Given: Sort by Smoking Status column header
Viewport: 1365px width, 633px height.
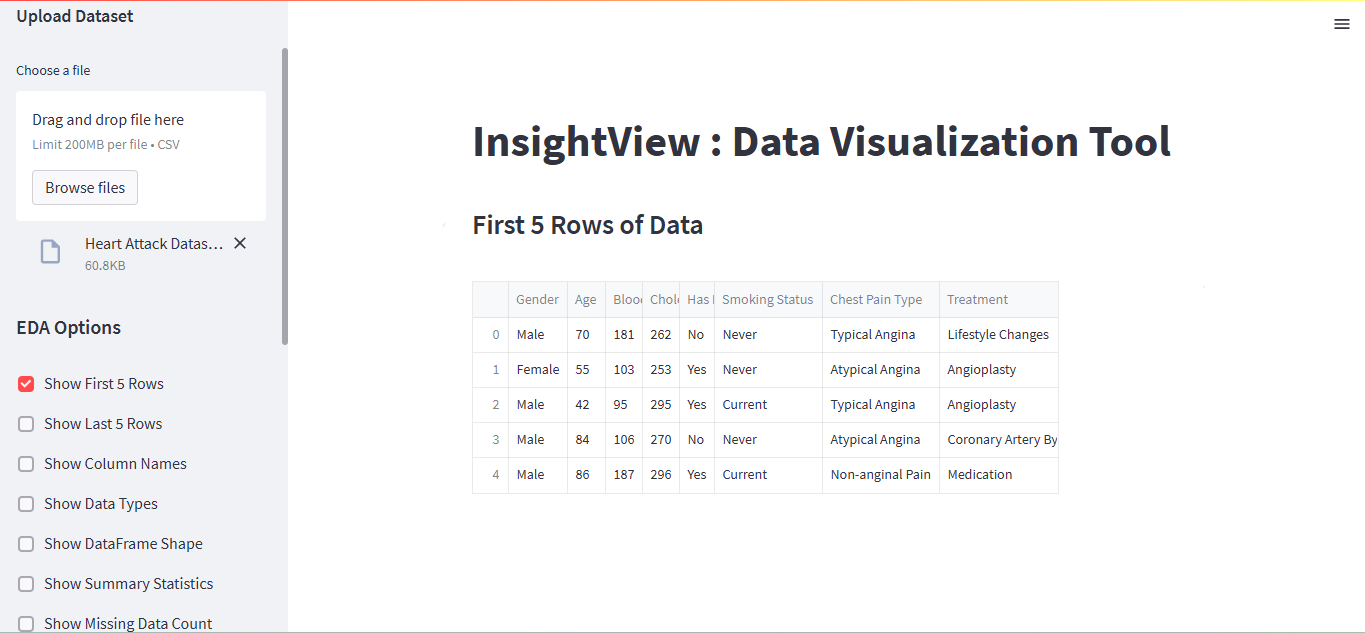Looking at the screenshot, I should [768, 300].
